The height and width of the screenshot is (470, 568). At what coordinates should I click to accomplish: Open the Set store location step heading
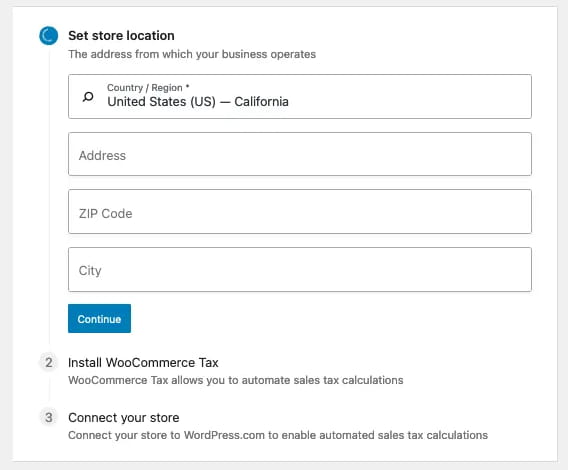(121, 36)
